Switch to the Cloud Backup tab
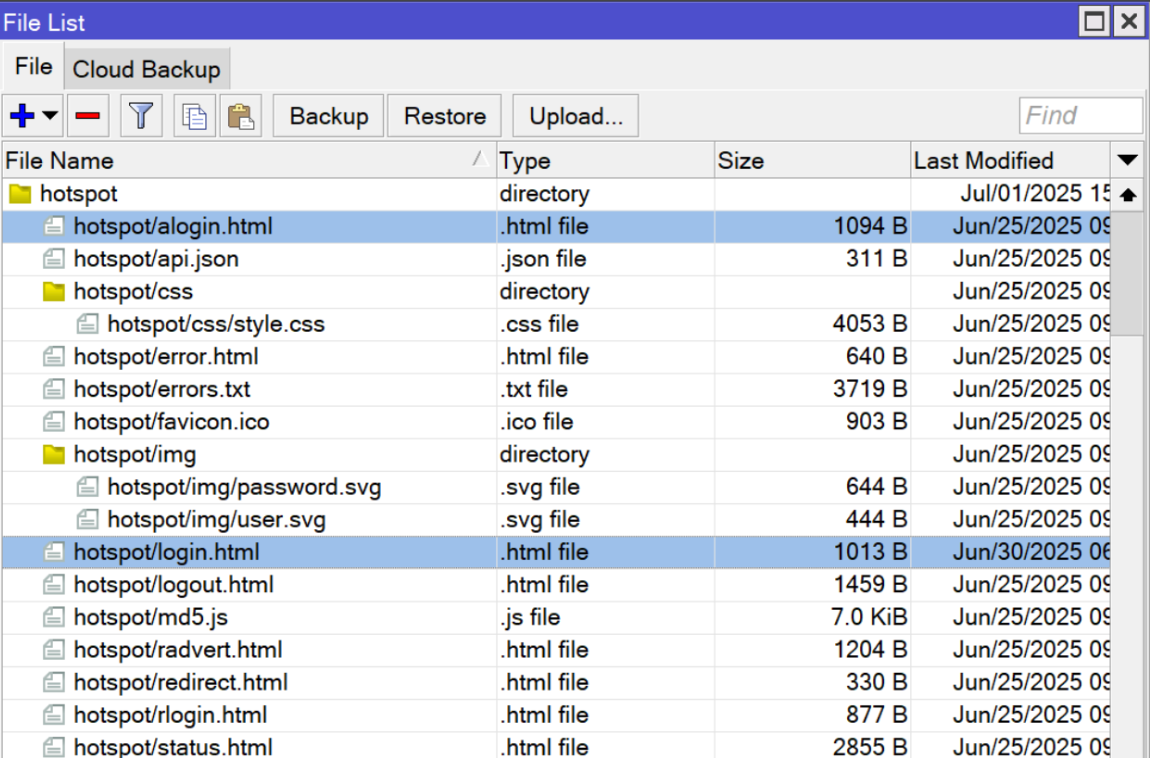1150x758 pixels. pos(146,67)
